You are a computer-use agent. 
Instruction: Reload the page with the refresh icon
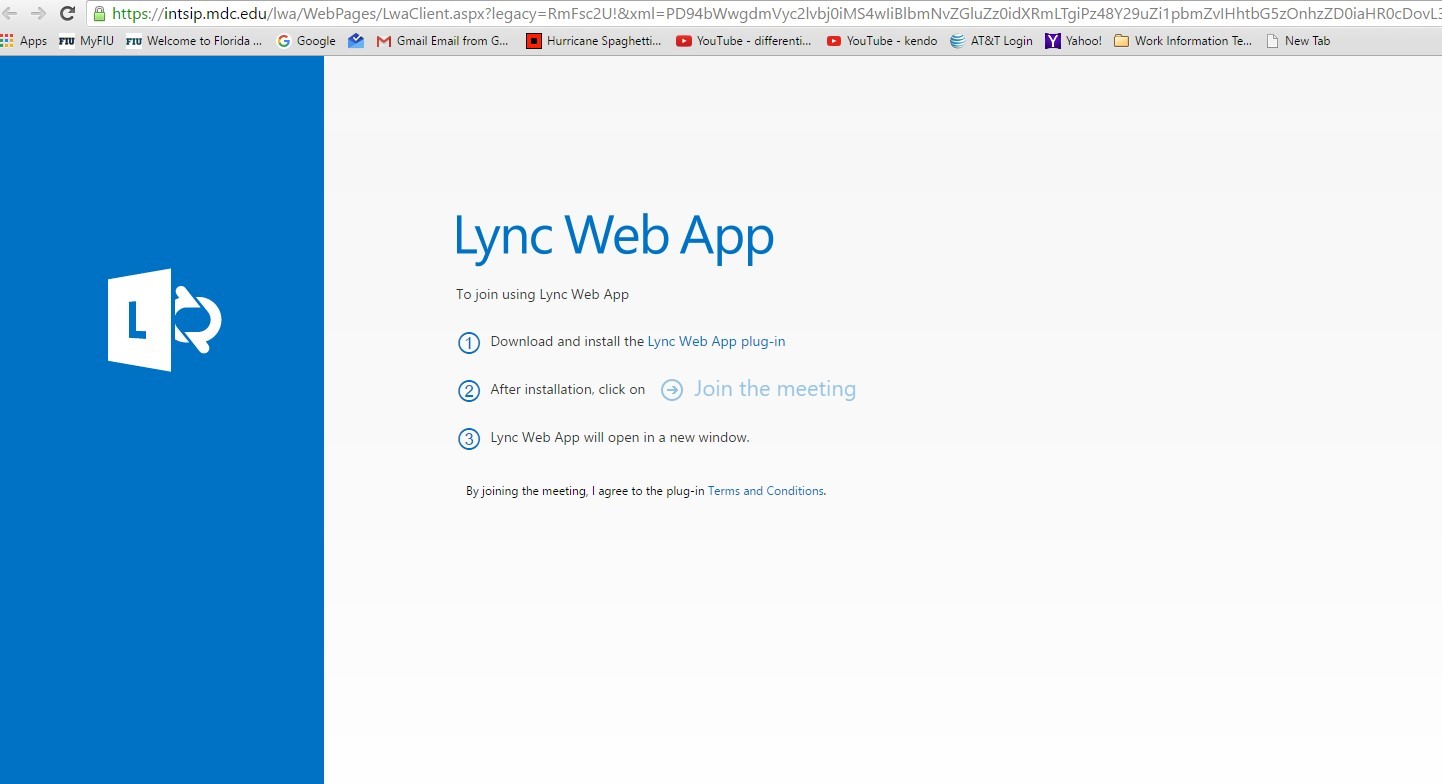pyautogui.click(x=67, y=13)
